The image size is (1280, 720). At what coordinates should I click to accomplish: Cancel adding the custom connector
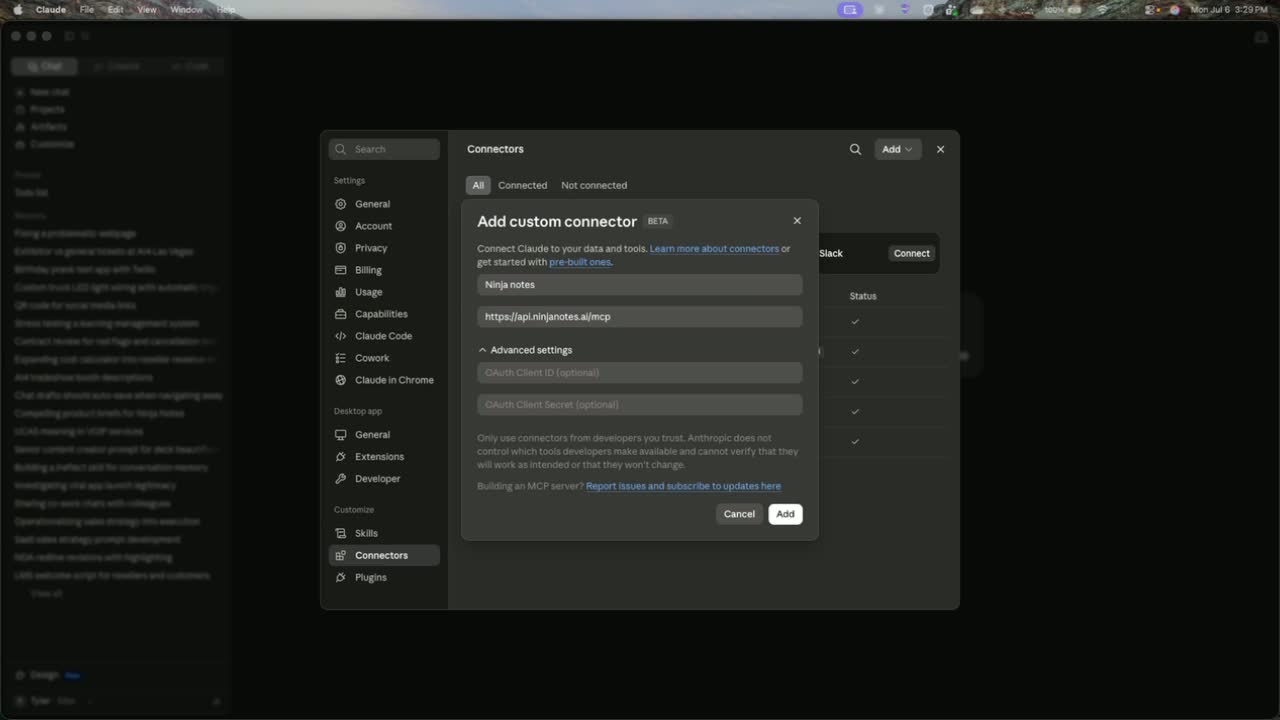[739, 514]
